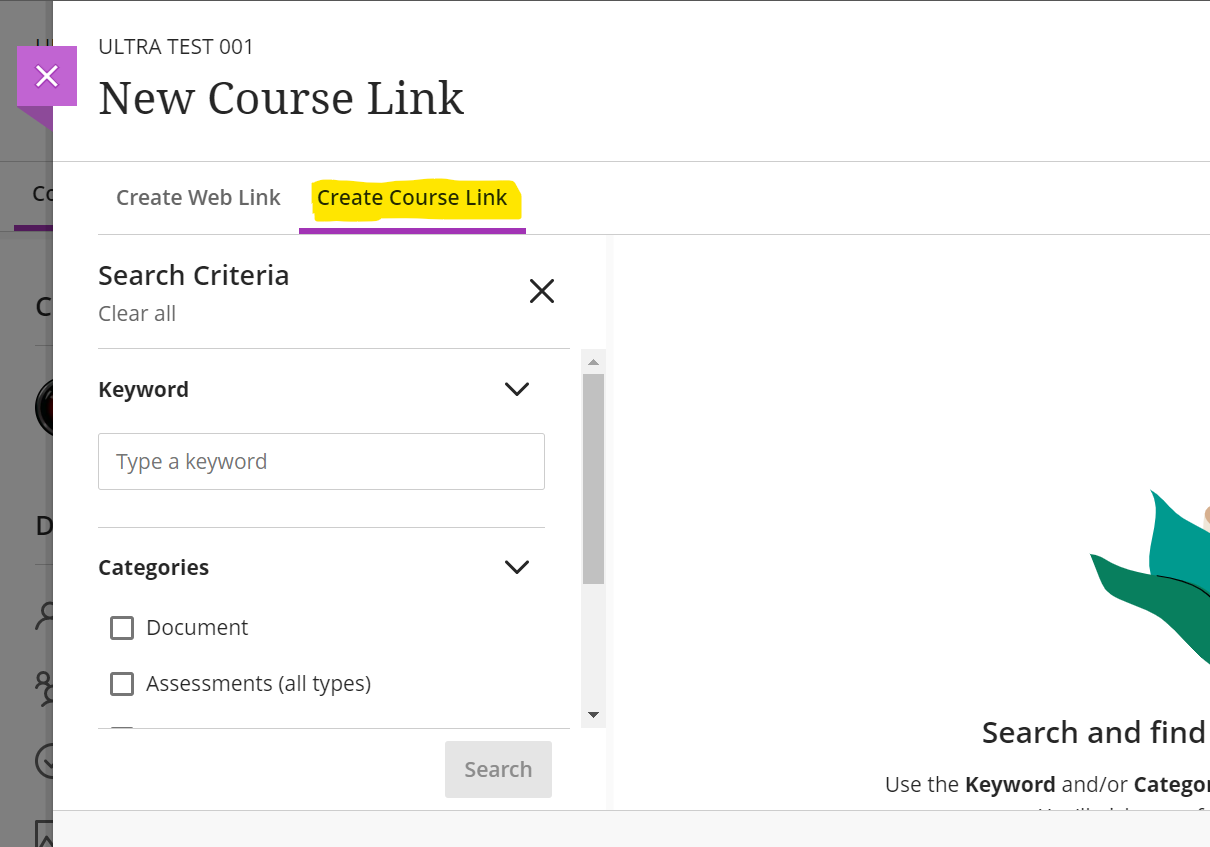Click inside the Type a keyword field
This screenshot has width=1210, height=847.
coord(320,461)
